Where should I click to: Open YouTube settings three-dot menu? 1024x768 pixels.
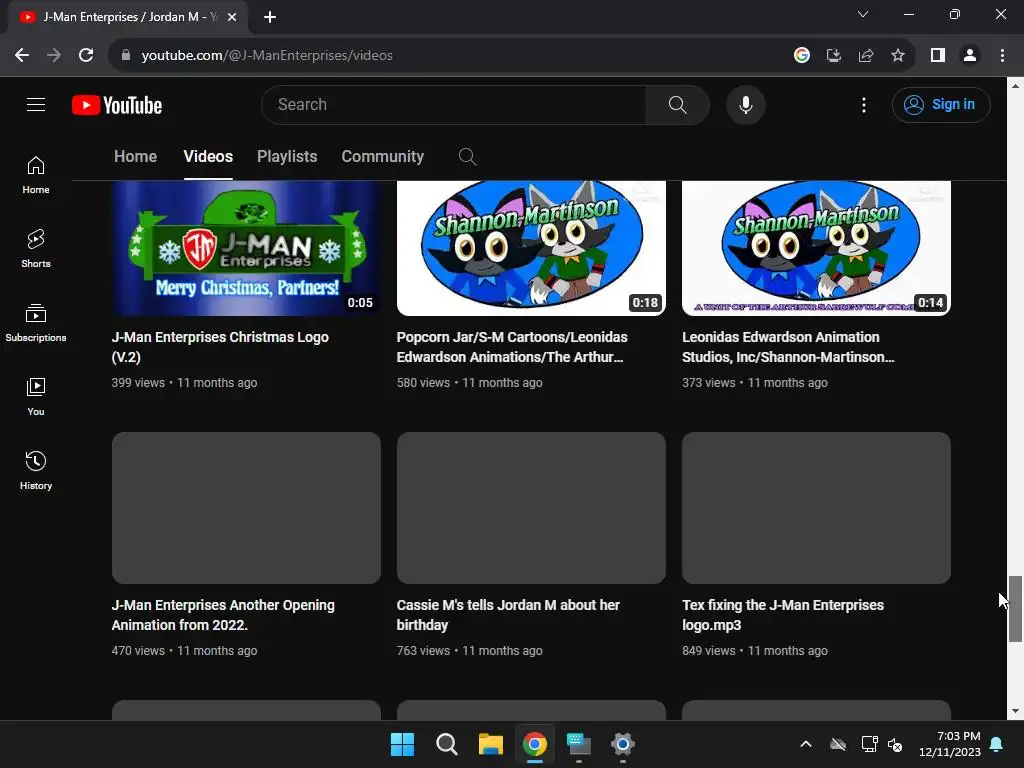tap(863, 105)
